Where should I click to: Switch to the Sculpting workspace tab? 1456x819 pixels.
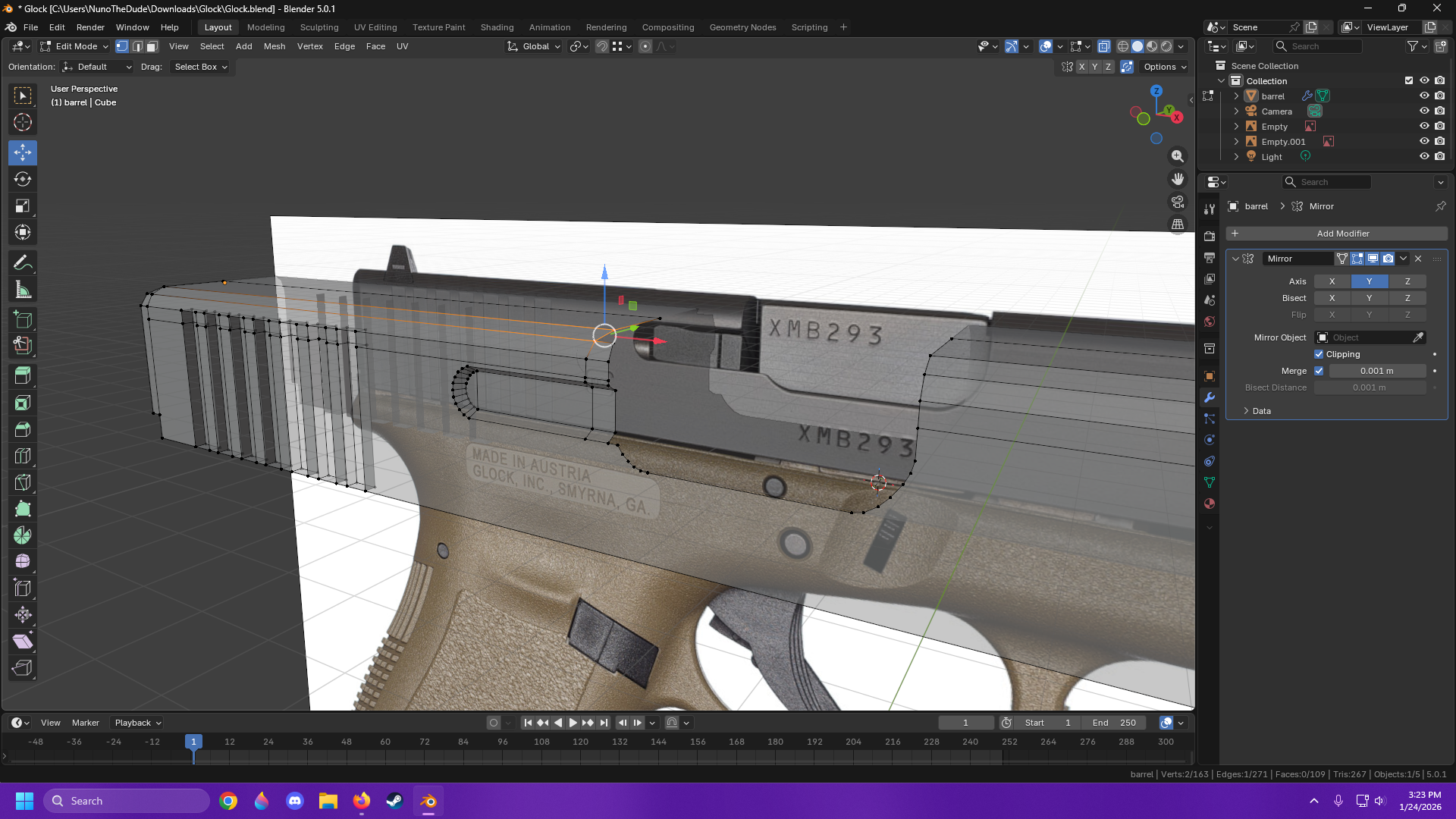[x=318, y=27]
